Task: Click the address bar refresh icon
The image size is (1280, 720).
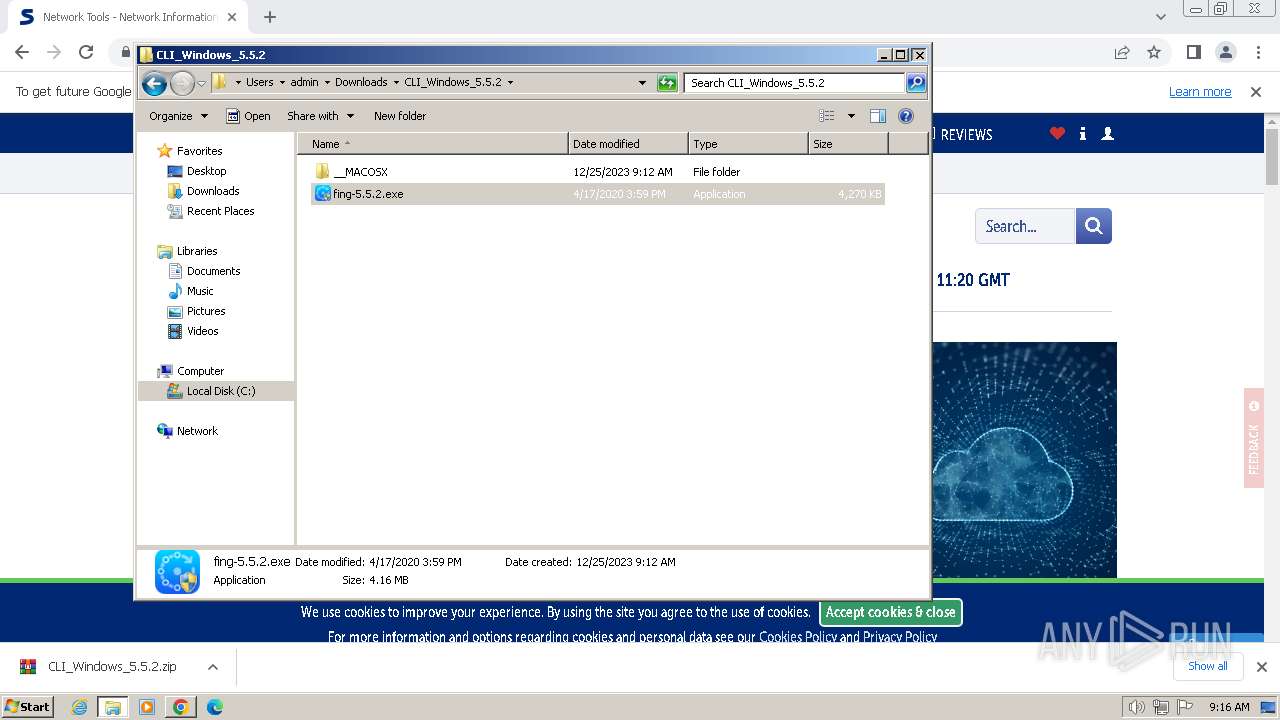Action: 667,83
